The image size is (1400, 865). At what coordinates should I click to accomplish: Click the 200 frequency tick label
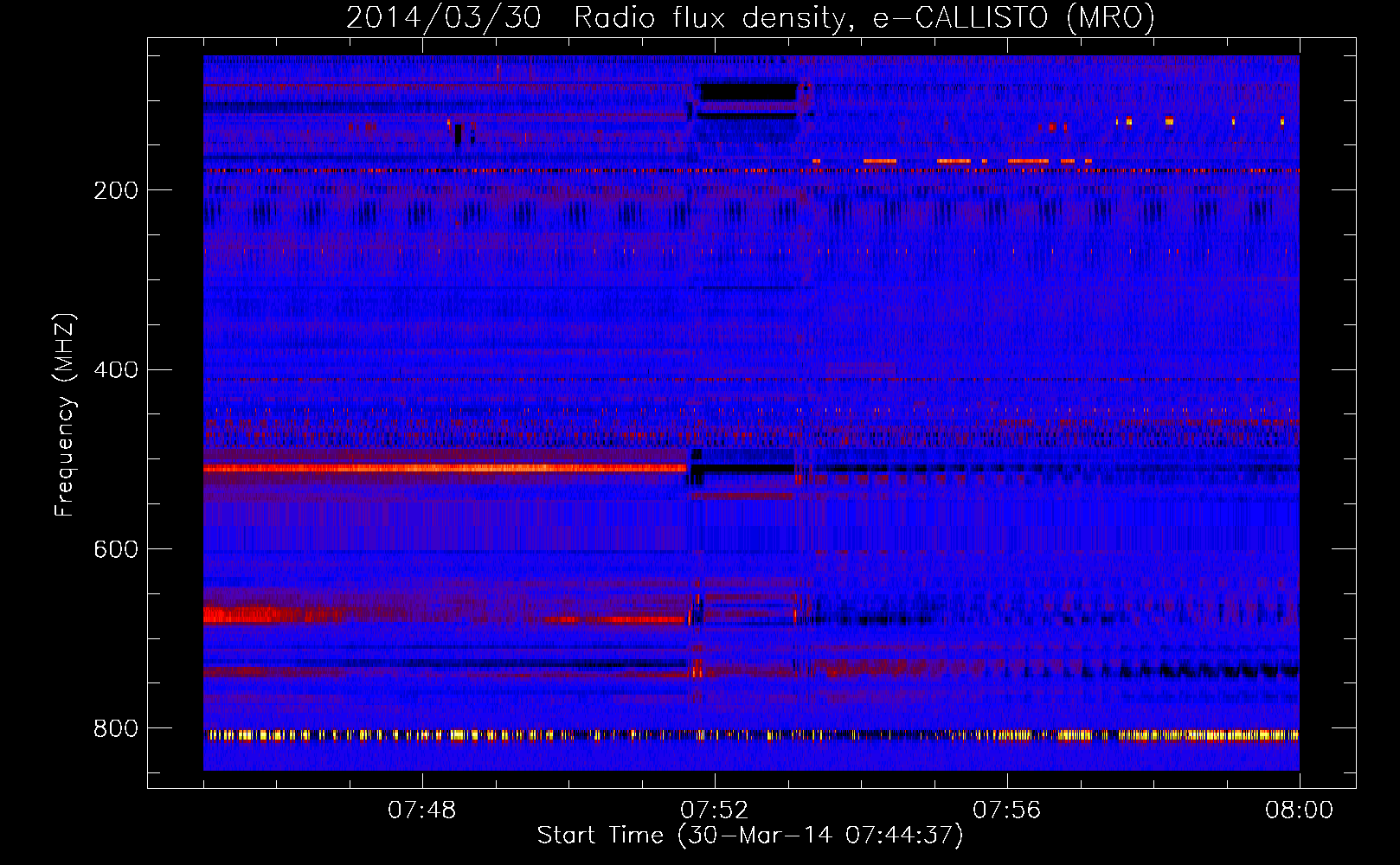(116, 190)
